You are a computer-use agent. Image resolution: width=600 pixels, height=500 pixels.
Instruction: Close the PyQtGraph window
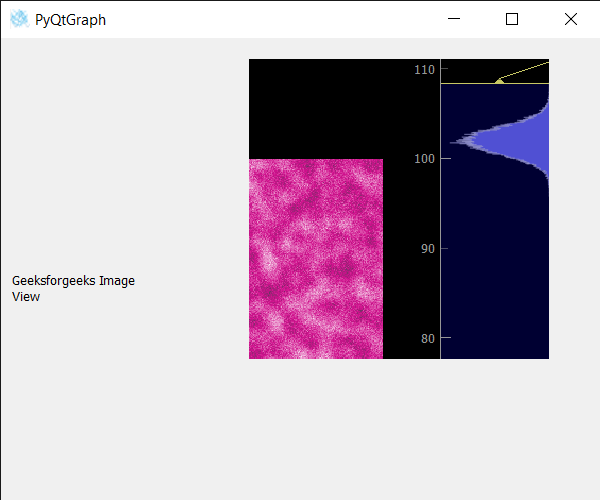coord(571,19)
